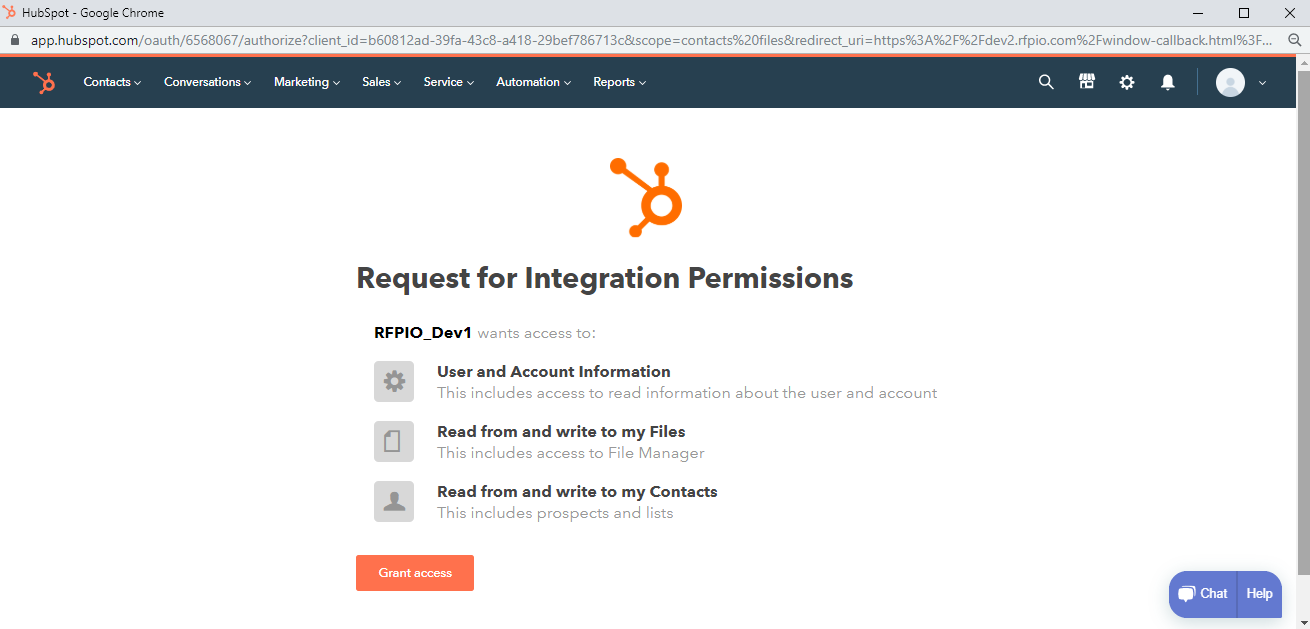Open the Chat widget
The image size is (1310, 629).
(1203, 594)
